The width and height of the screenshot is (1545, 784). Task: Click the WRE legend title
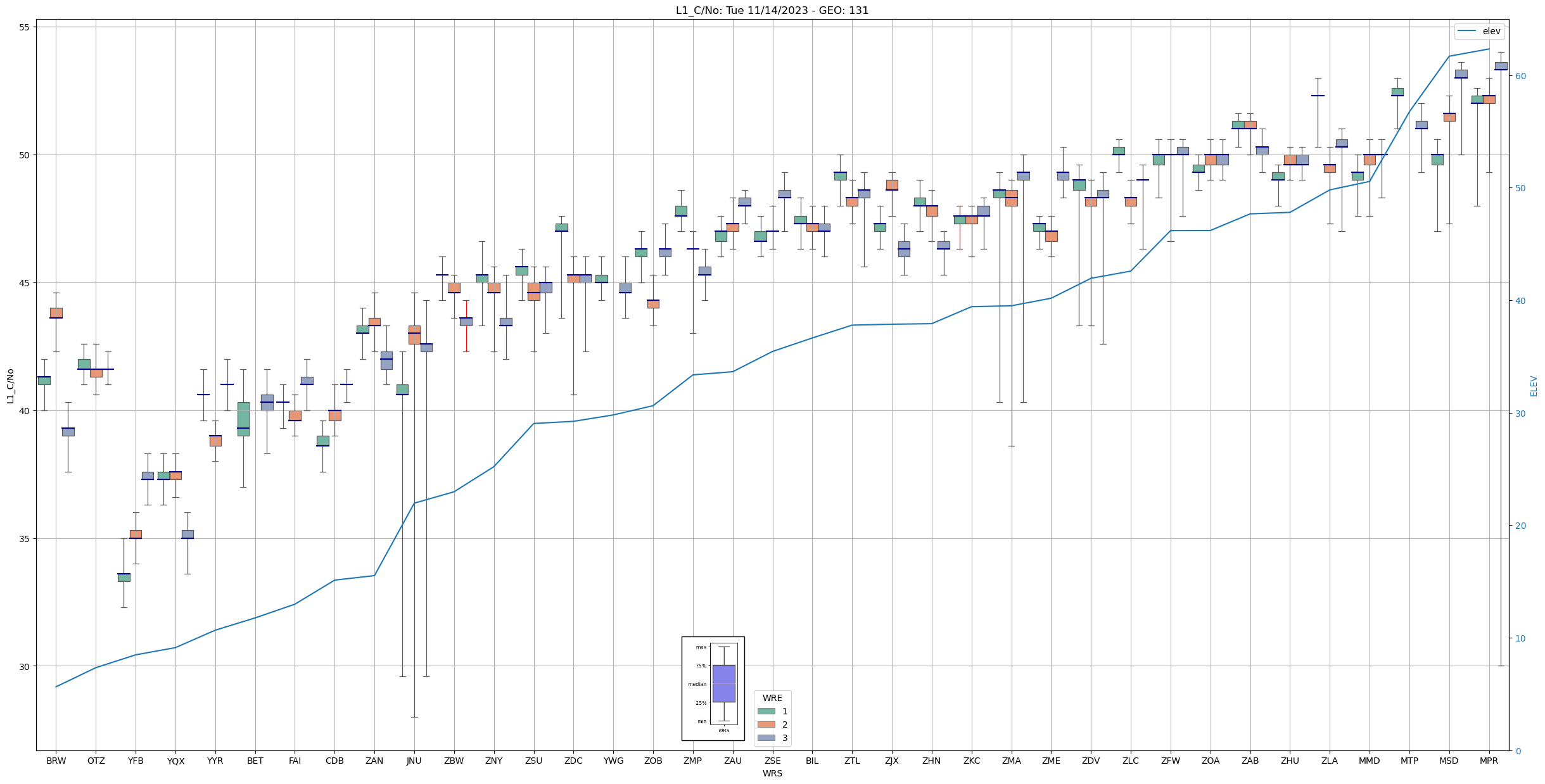pyautogui.click(x=772, y=698)
